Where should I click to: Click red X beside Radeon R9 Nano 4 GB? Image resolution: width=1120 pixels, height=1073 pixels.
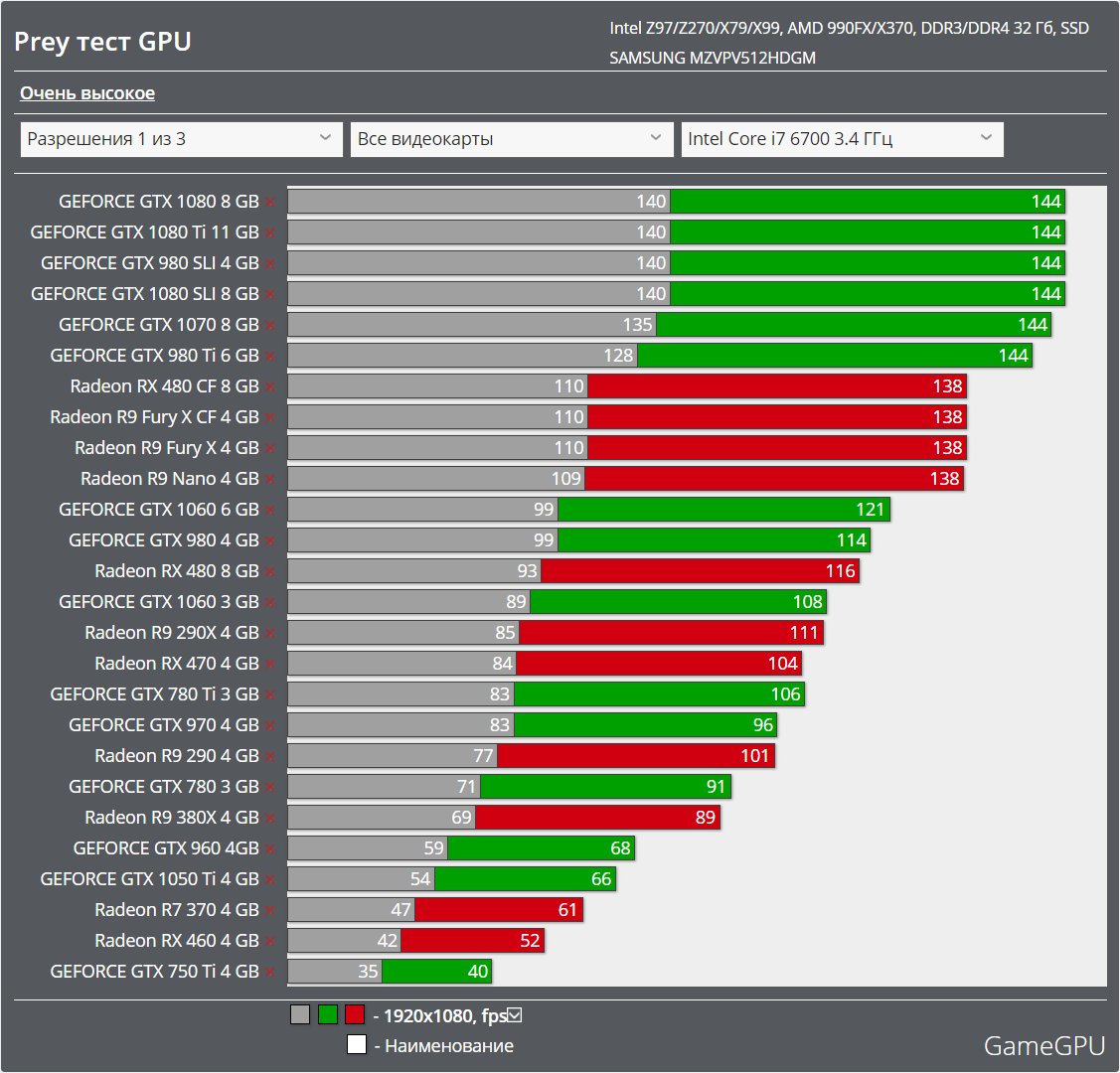click(270, 479)
